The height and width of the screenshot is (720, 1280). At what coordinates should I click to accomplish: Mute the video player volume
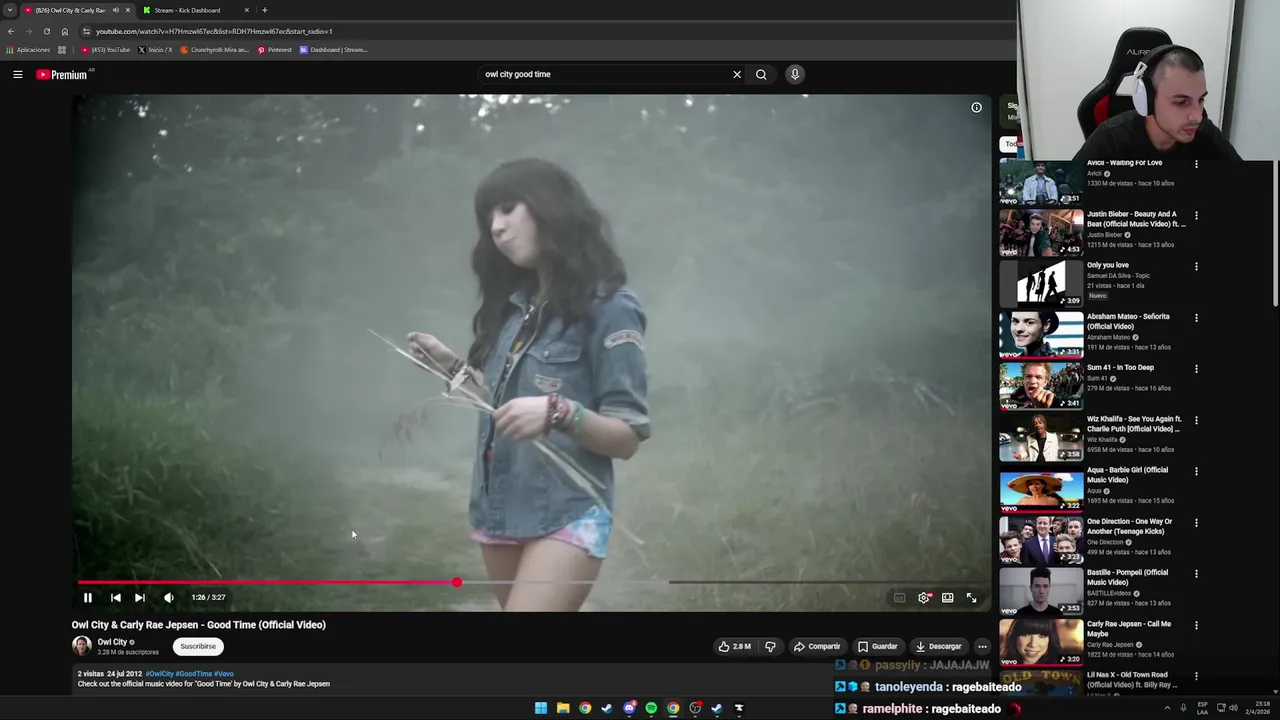coord(169,597)
